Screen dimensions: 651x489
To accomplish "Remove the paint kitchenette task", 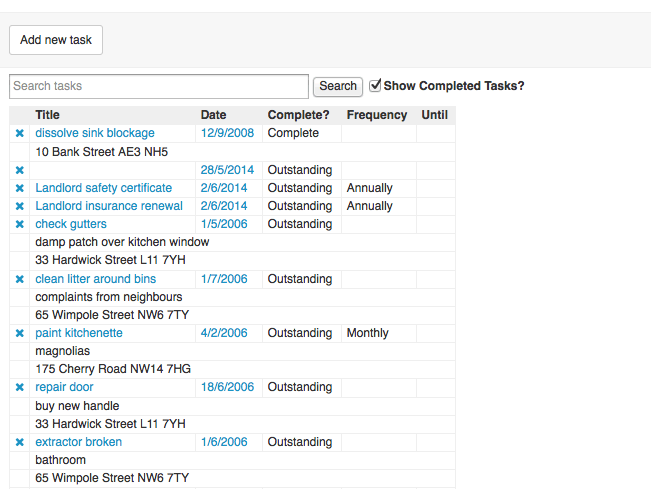I will pyautogui.click(x=19, y=333).
